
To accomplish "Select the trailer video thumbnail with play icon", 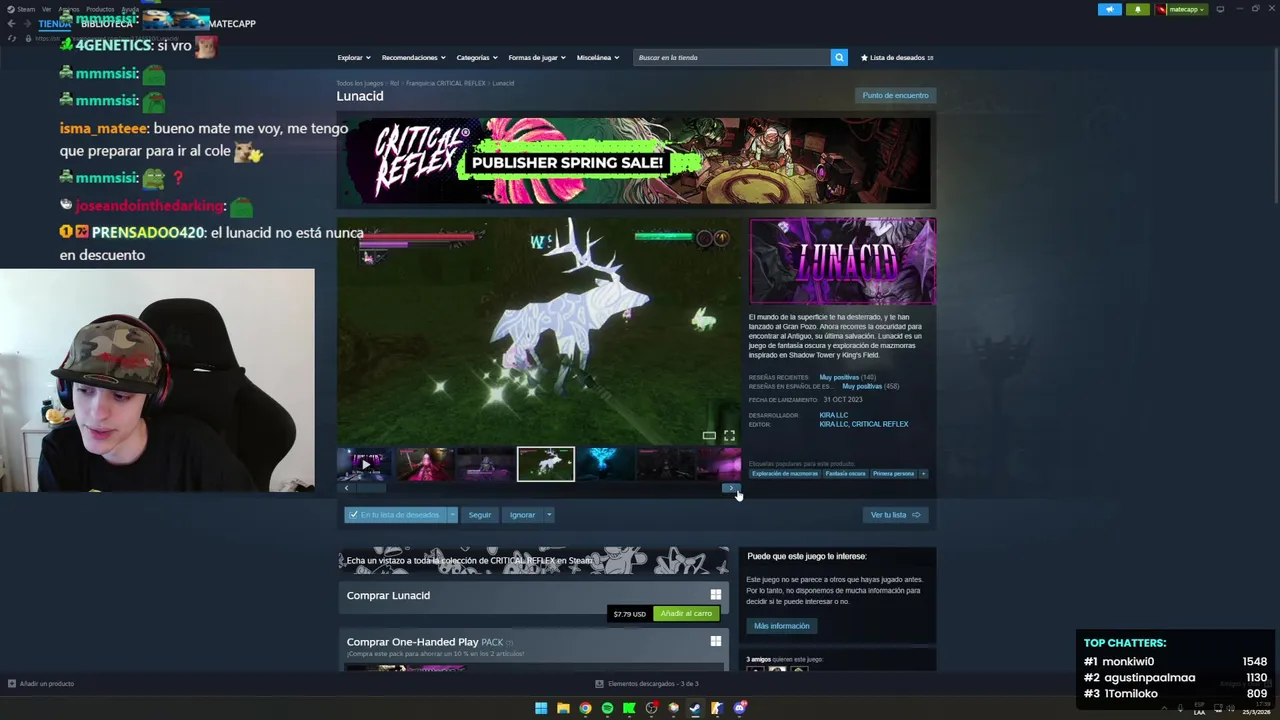I will tap(365, 464).
